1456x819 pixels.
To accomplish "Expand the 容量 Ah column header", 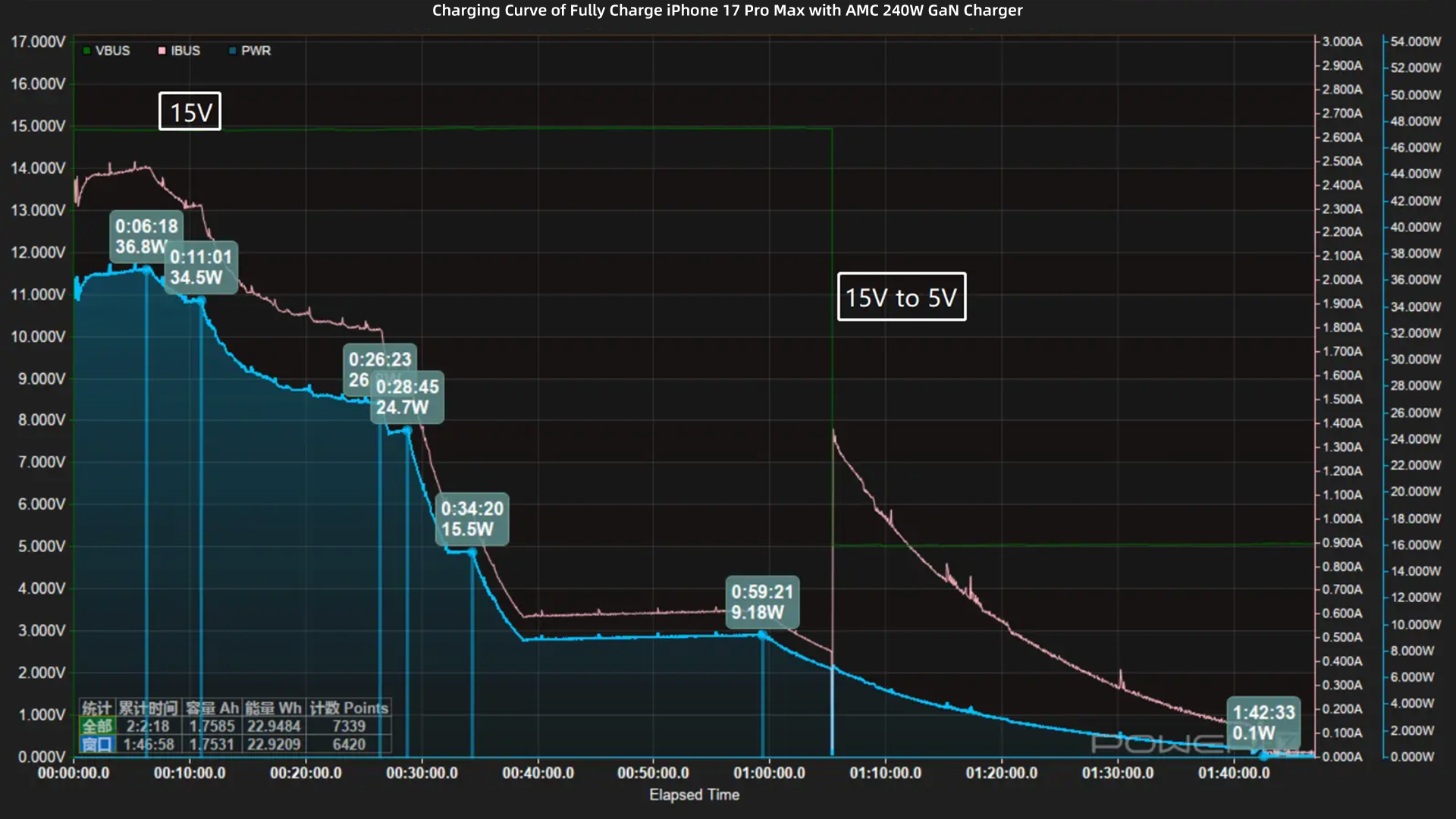I will (x=214, y=708).
